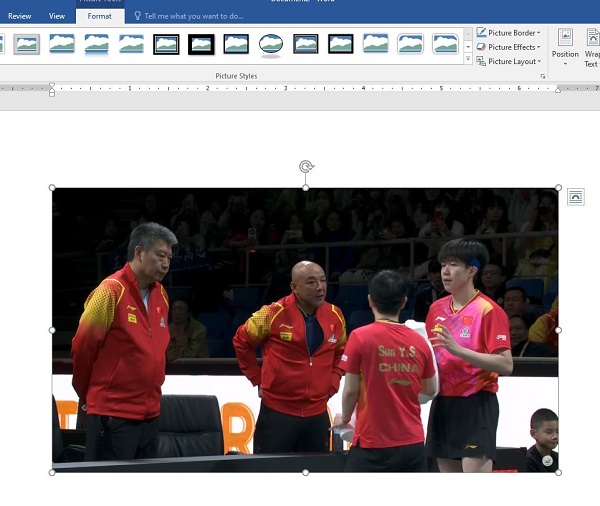Screen dimensions: 600x506
Task: Click the right indent marker on ruler
Action: point(558,90)
